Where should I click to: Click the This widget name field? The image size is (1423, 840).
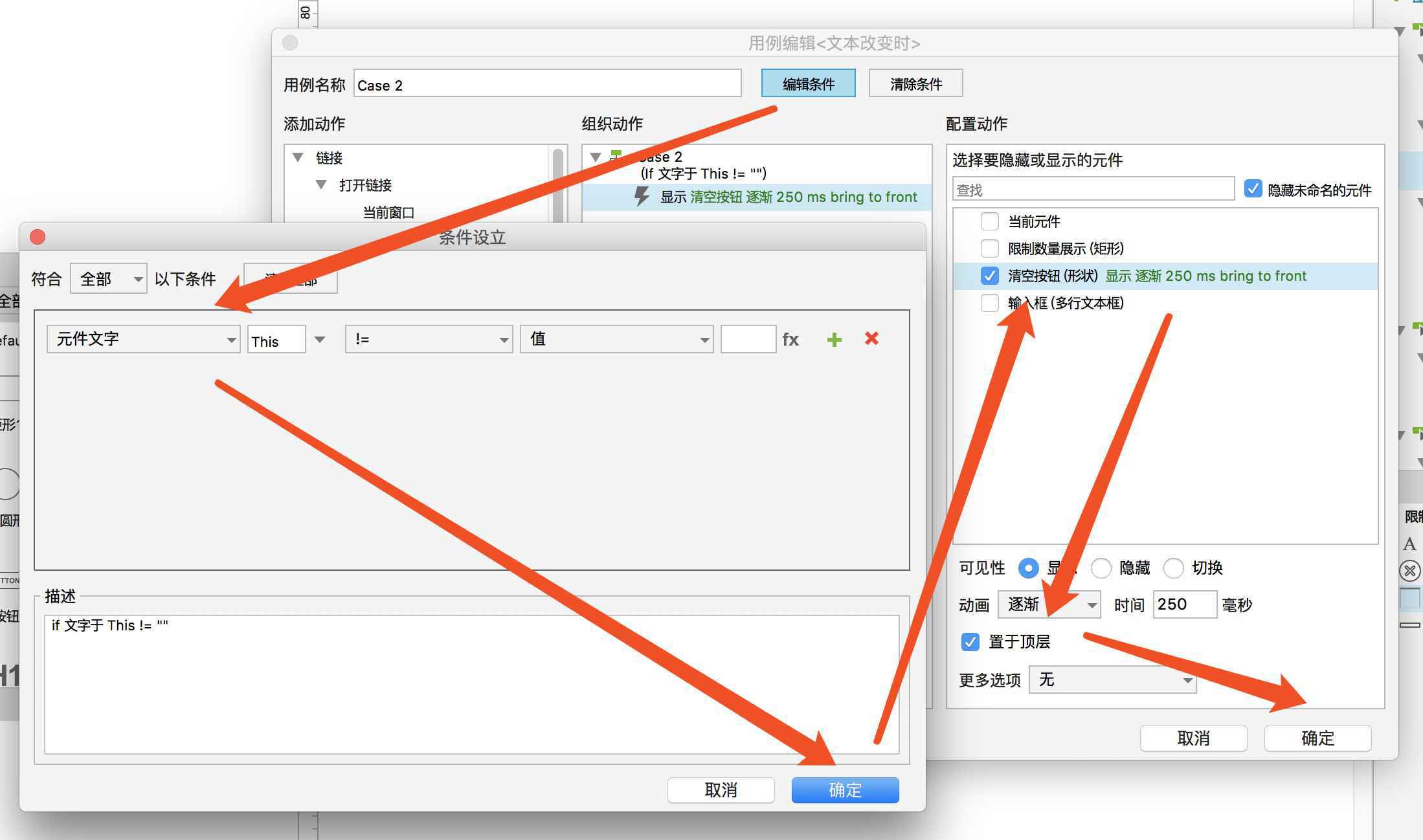pyautogui.click(x=276, y=339)
